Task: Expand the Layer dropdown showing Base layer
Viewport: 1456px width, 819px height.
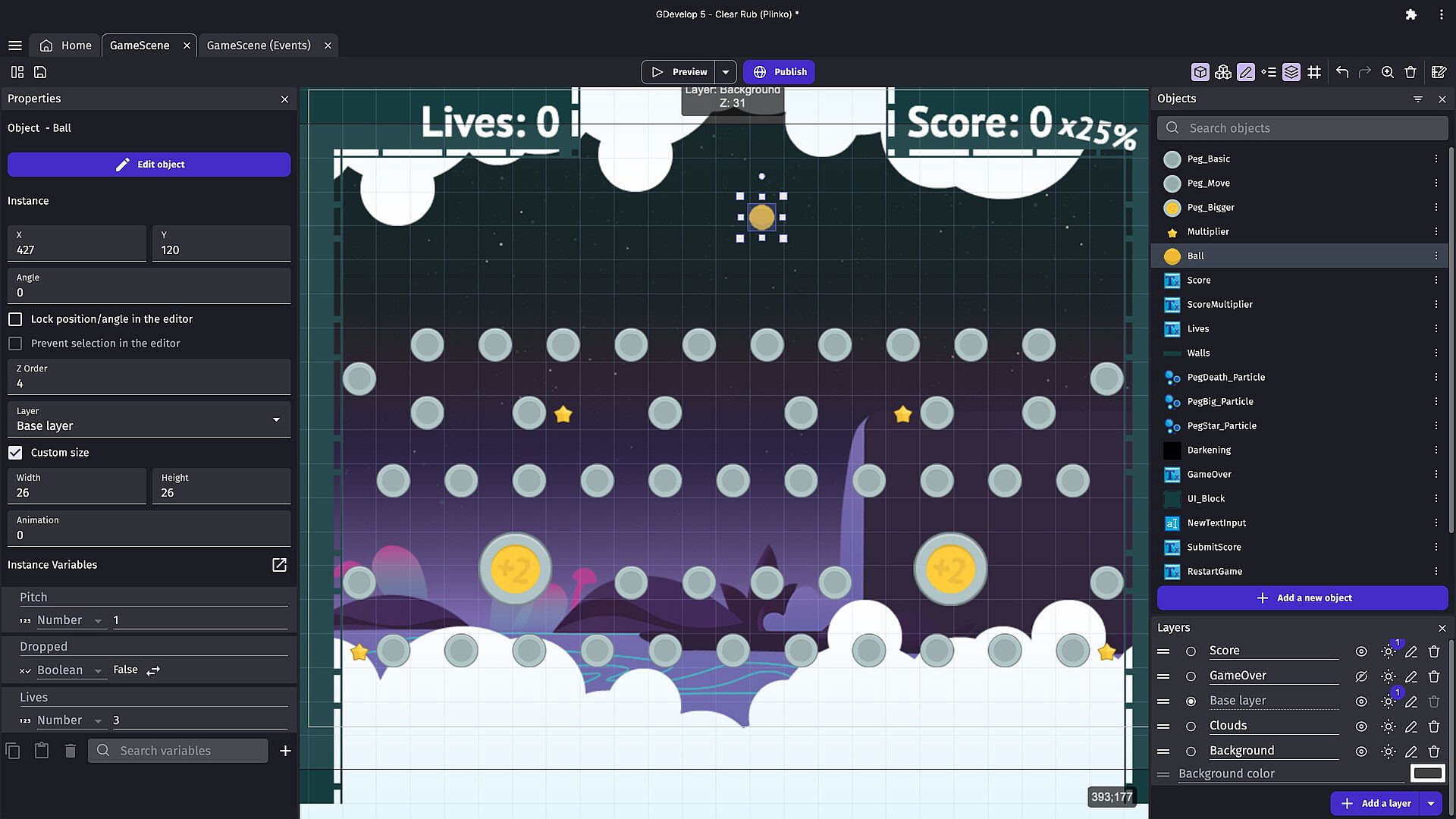Action: [x=276, y=420]
